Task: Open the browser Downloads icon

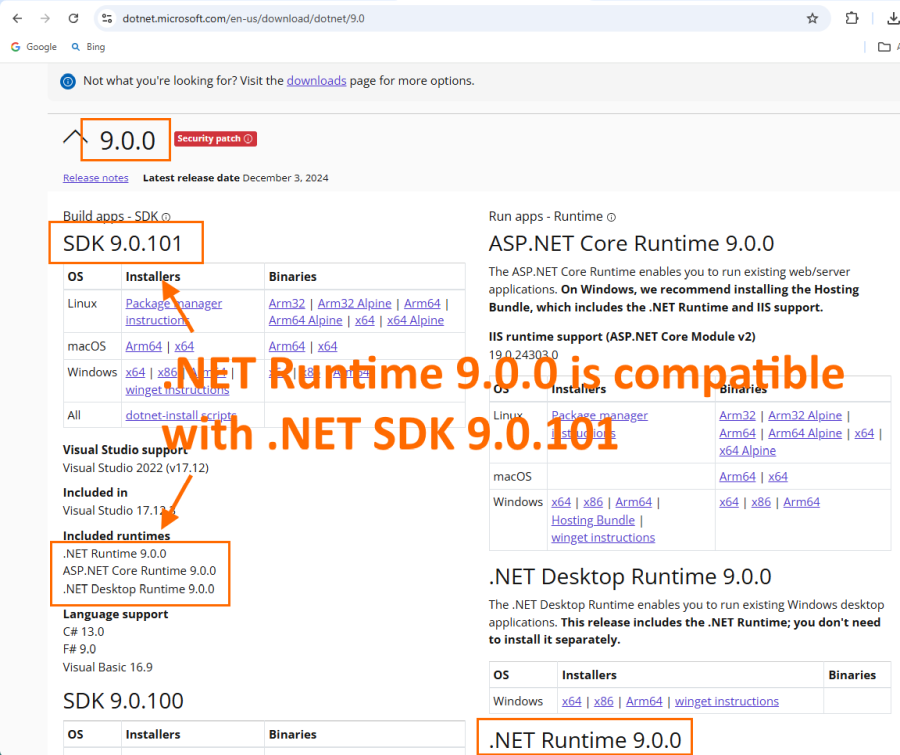Action: point(892,18)
